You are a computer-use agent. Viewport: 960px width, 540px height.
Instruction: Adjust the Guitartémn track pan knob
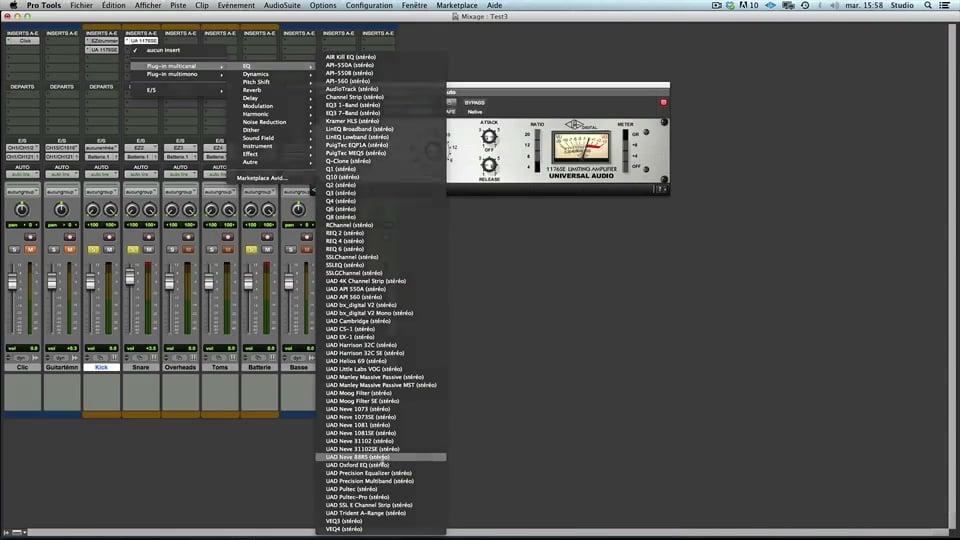[61, 210]
